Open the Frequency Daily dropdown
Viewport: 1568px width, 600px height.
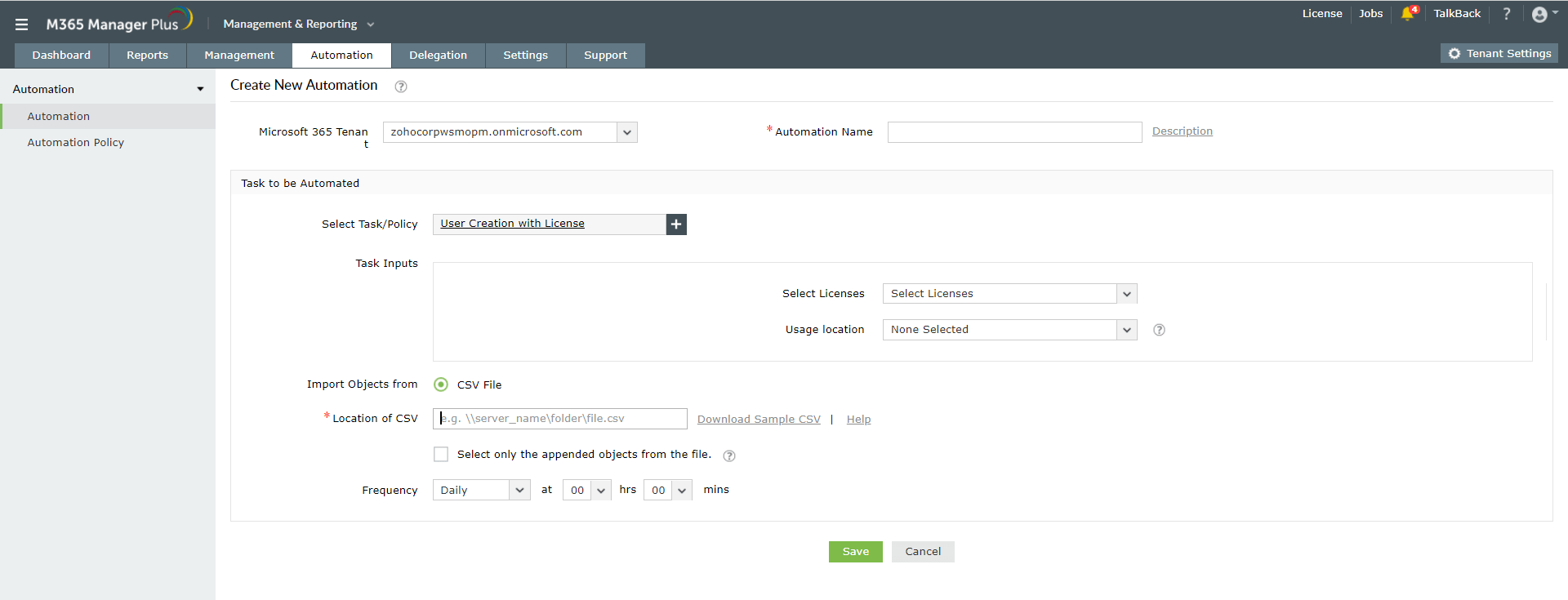pyautogui.click(x=481, y=490)
